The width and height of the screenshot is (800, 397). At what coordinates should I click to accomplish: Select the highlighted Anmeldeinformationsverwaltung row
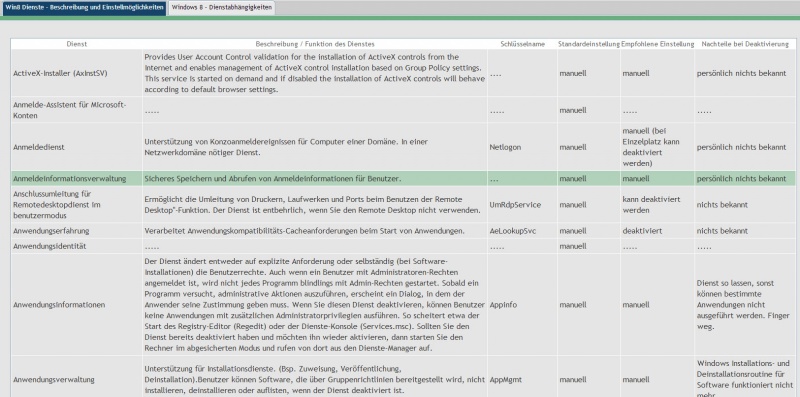403,179
